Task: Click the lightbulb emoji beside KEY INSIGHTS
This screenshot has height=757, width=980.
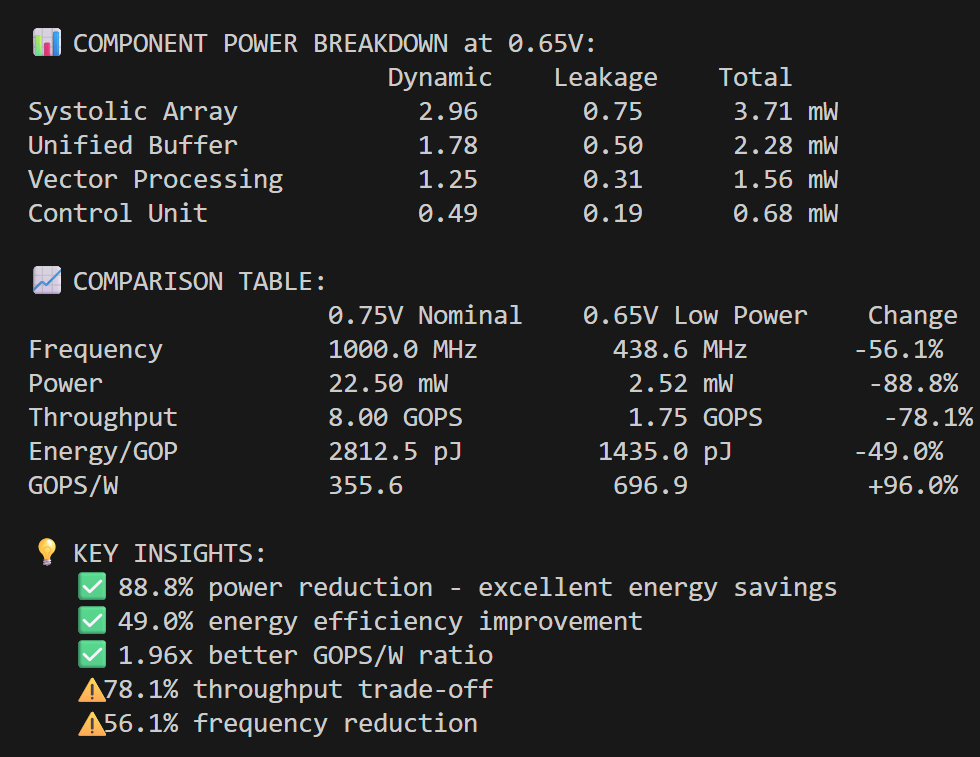Action: 46,553
